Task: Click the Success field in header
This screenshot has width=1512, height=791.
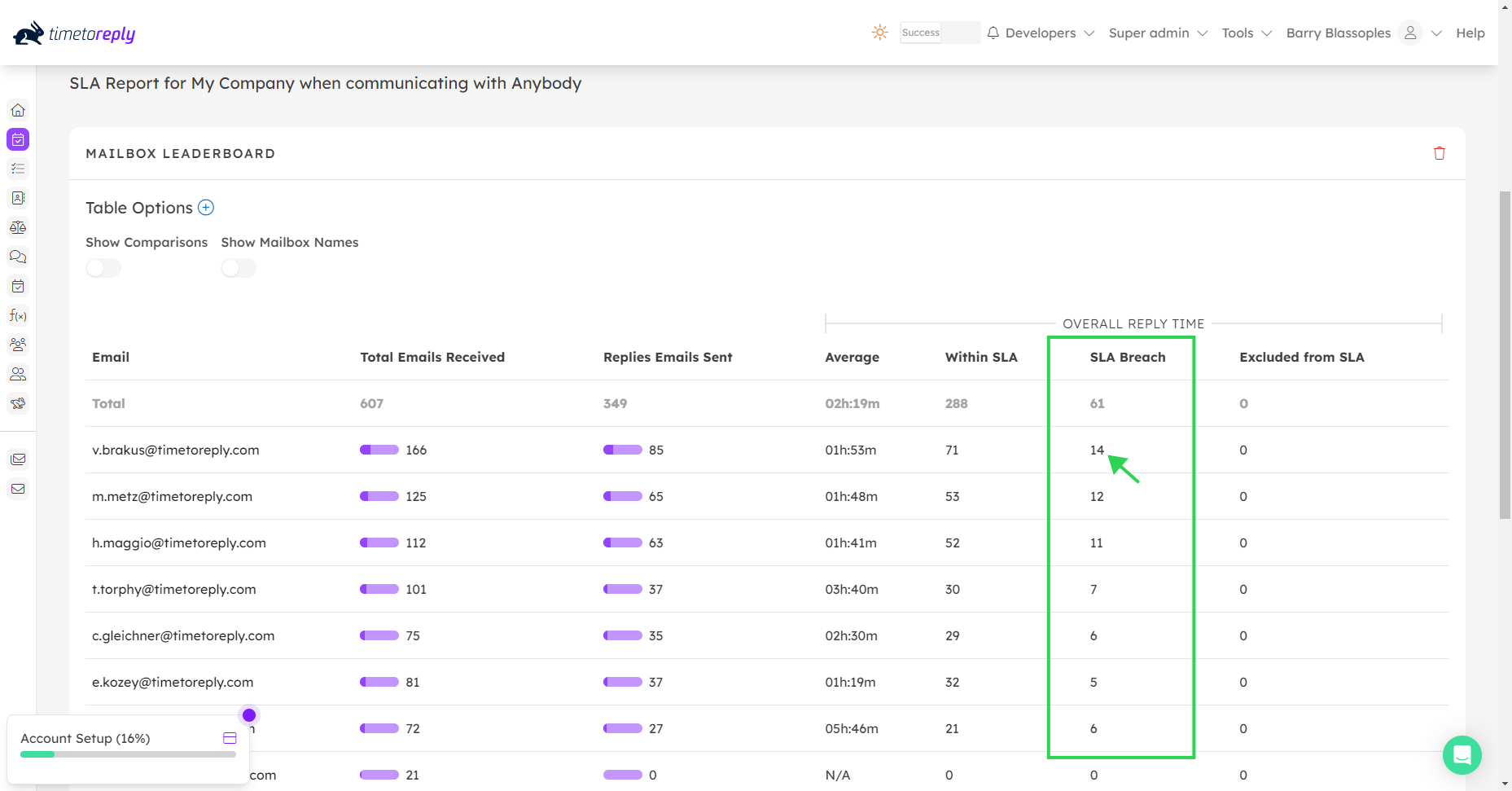Action: pos(940,33)
